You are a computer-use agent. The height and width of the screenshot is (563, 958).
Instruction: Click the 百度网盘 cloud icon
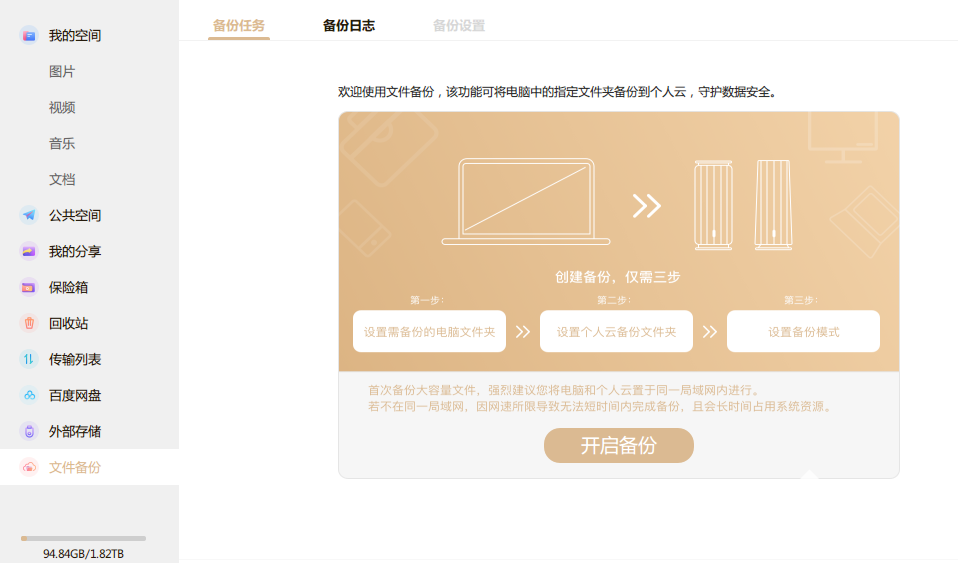click(x=29, y=395)
